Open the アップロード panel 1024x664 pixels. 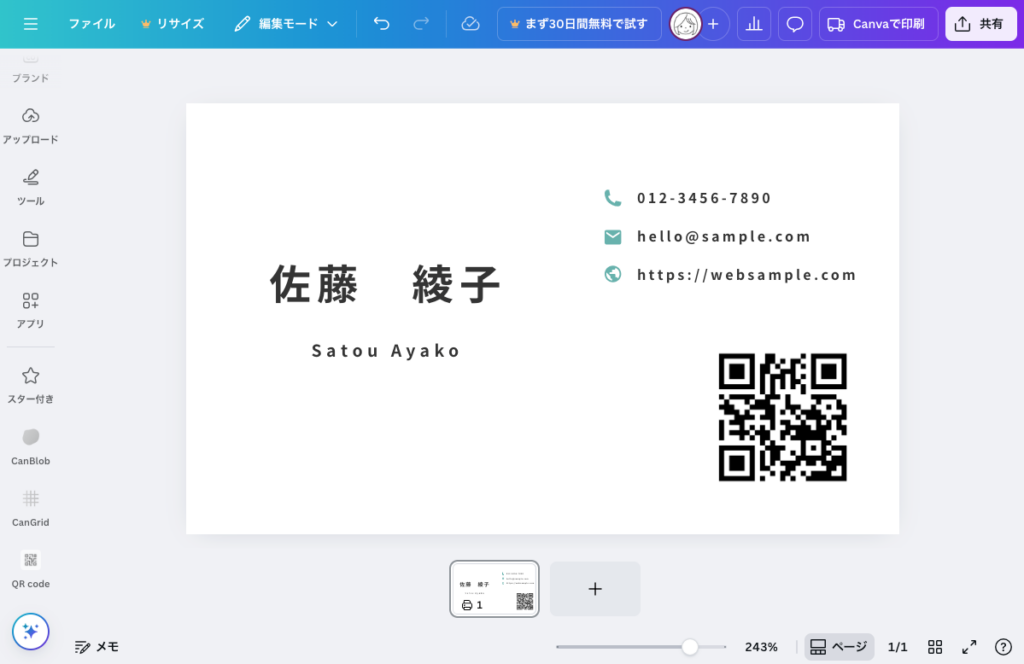pos(30,125)
